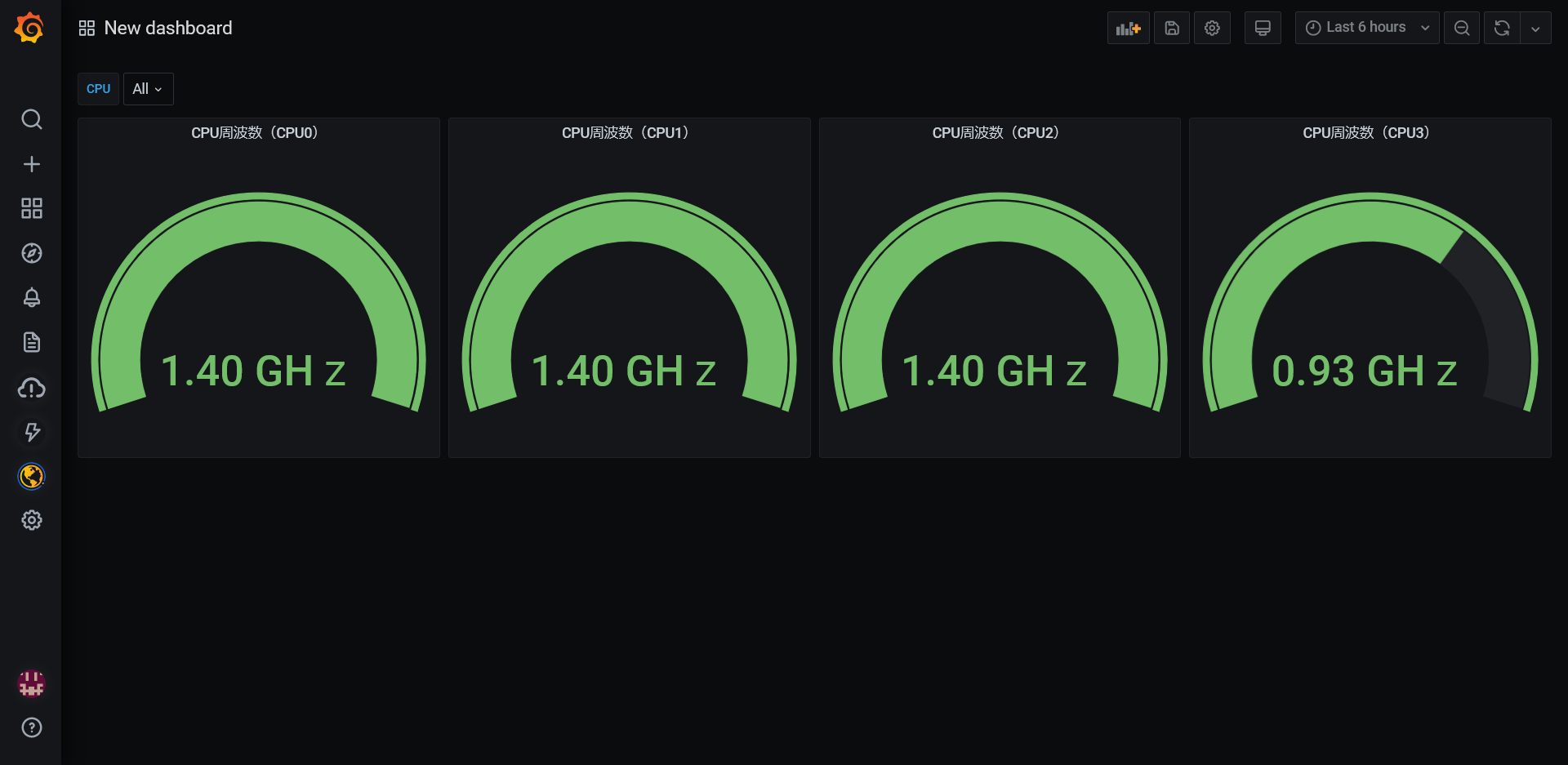Expand the CPU variable All dropdown
1568x765 pixels.
click(148, 89)
